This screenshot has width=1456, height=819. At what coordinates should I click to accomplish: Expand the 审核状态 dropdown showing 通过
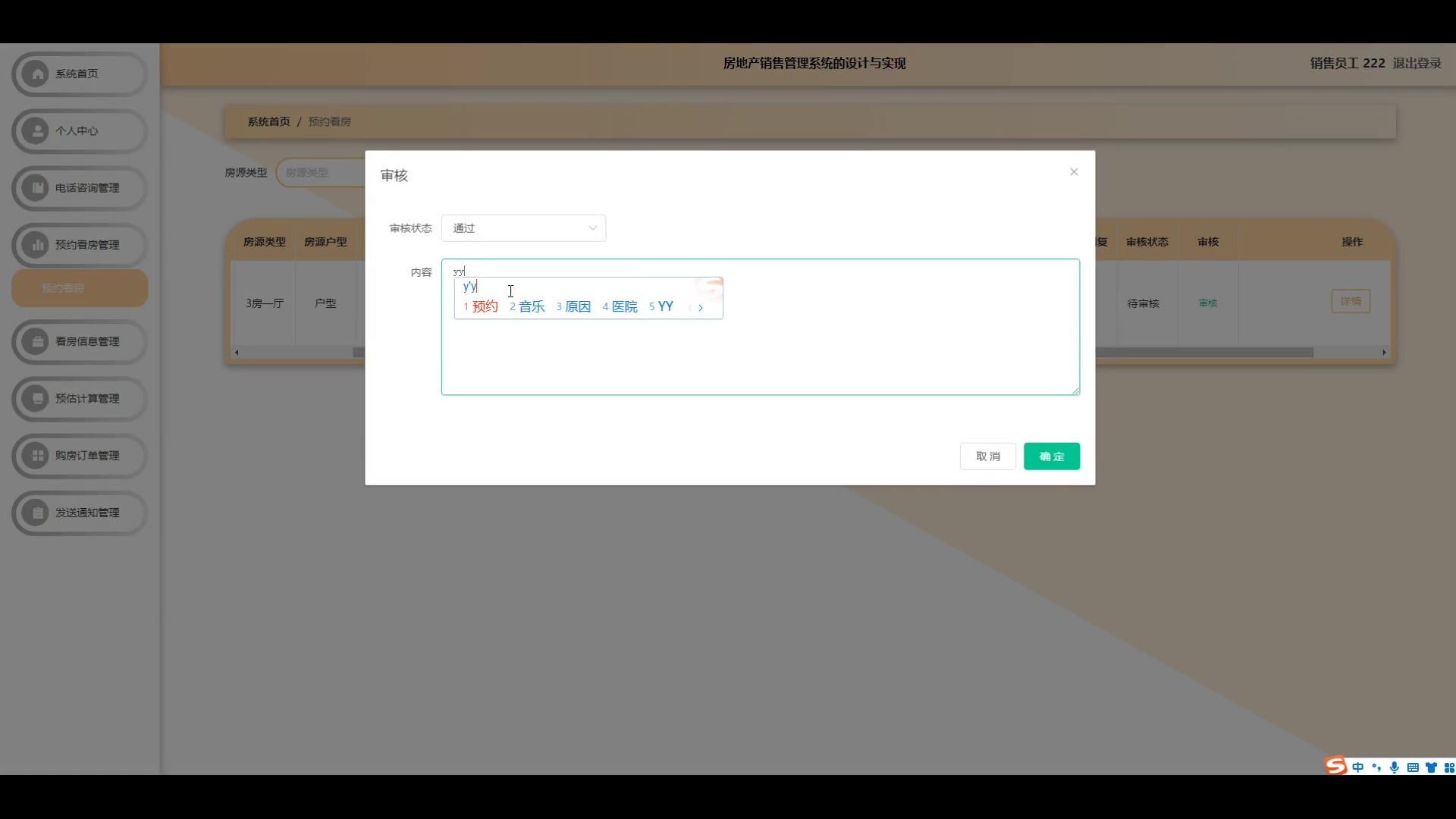pos(523,228)
